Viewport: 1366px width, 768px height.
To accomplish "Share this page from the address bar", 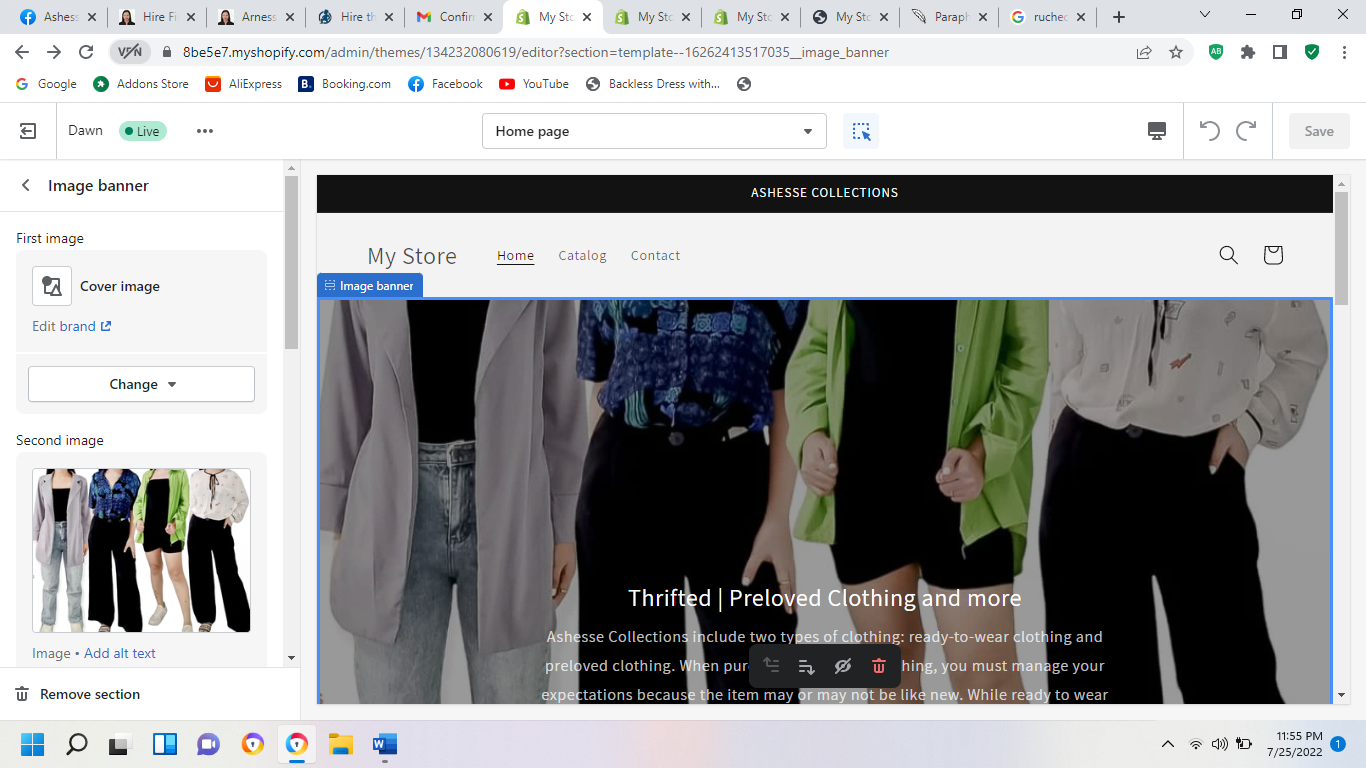I will tap(1144, 52).
